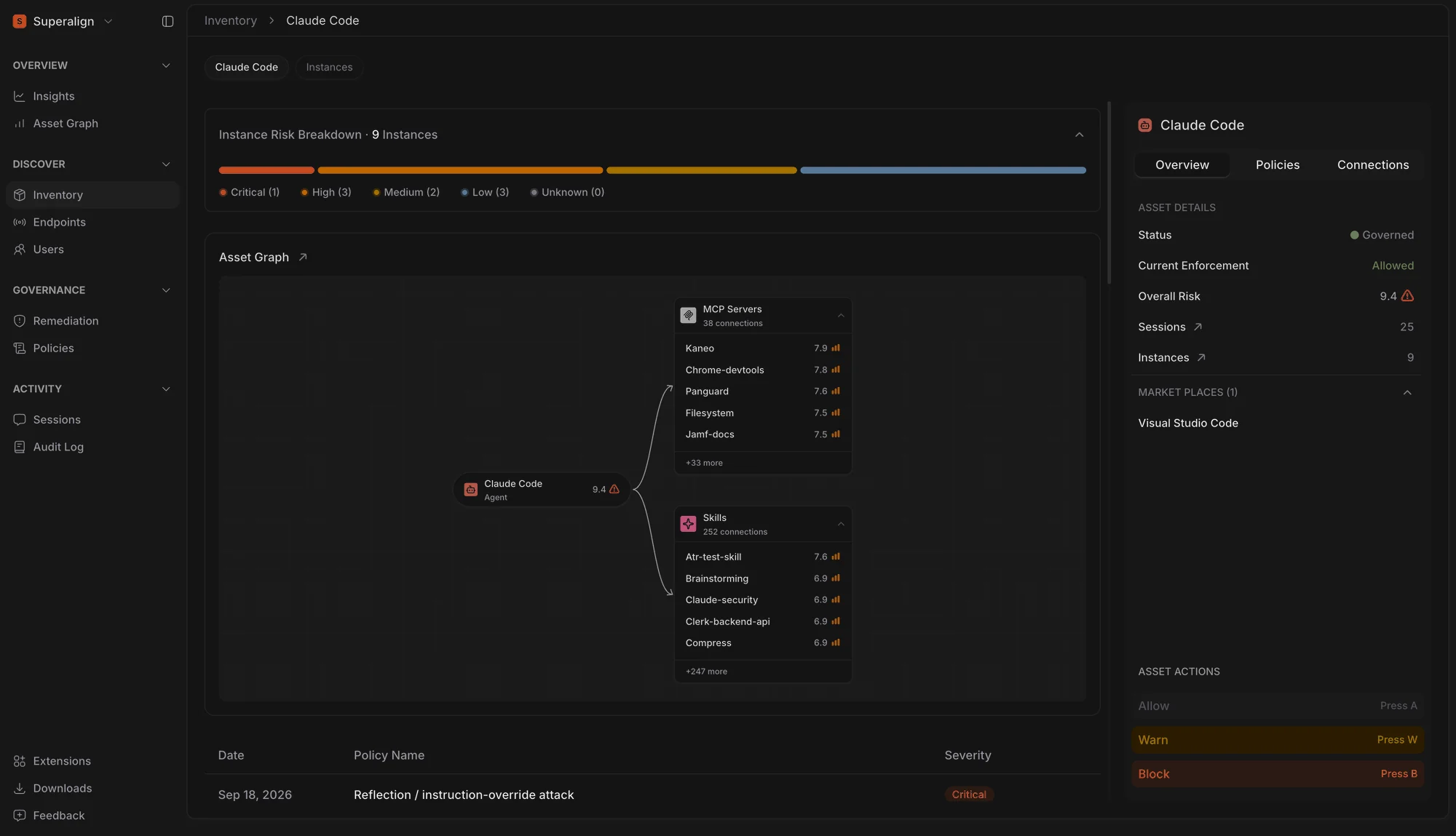Switch to Connections tab in detail panel
This screenshot has width=1456, height=836.
click(x=1372, y=165)
